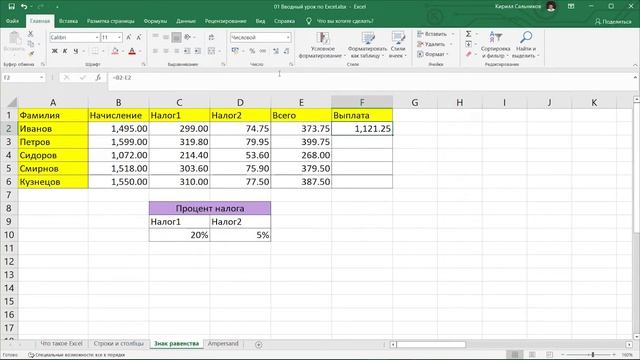Adjust the zoom slider in status bar
640x360 pixels.
593,355
